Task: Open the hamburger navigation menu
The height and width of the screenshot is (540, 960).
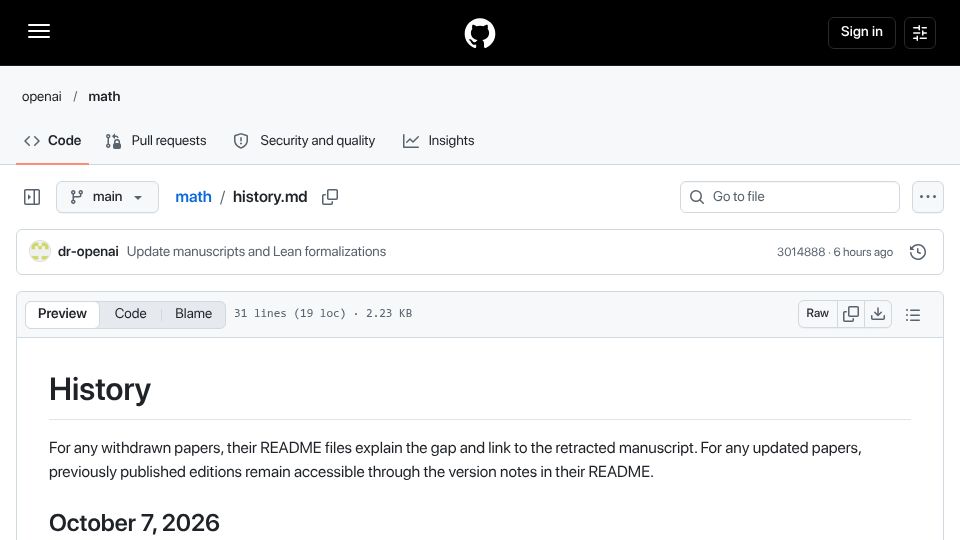Action: [39, 32]
